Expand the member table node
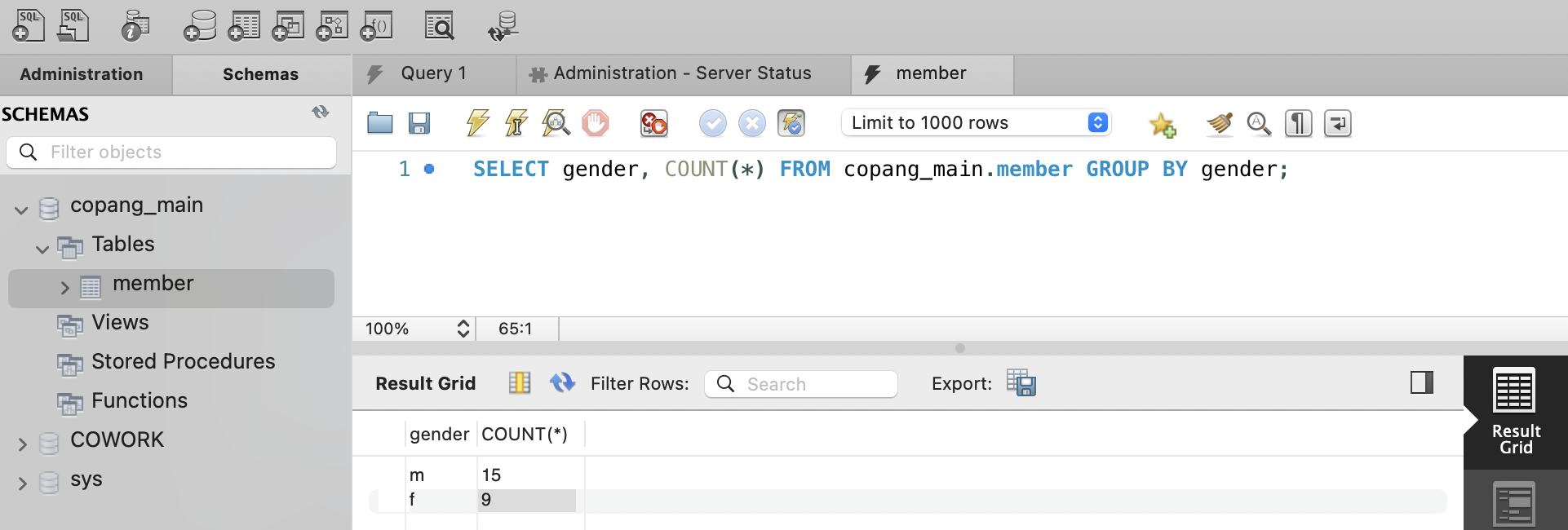1568x530 pixels. [65, 288]
